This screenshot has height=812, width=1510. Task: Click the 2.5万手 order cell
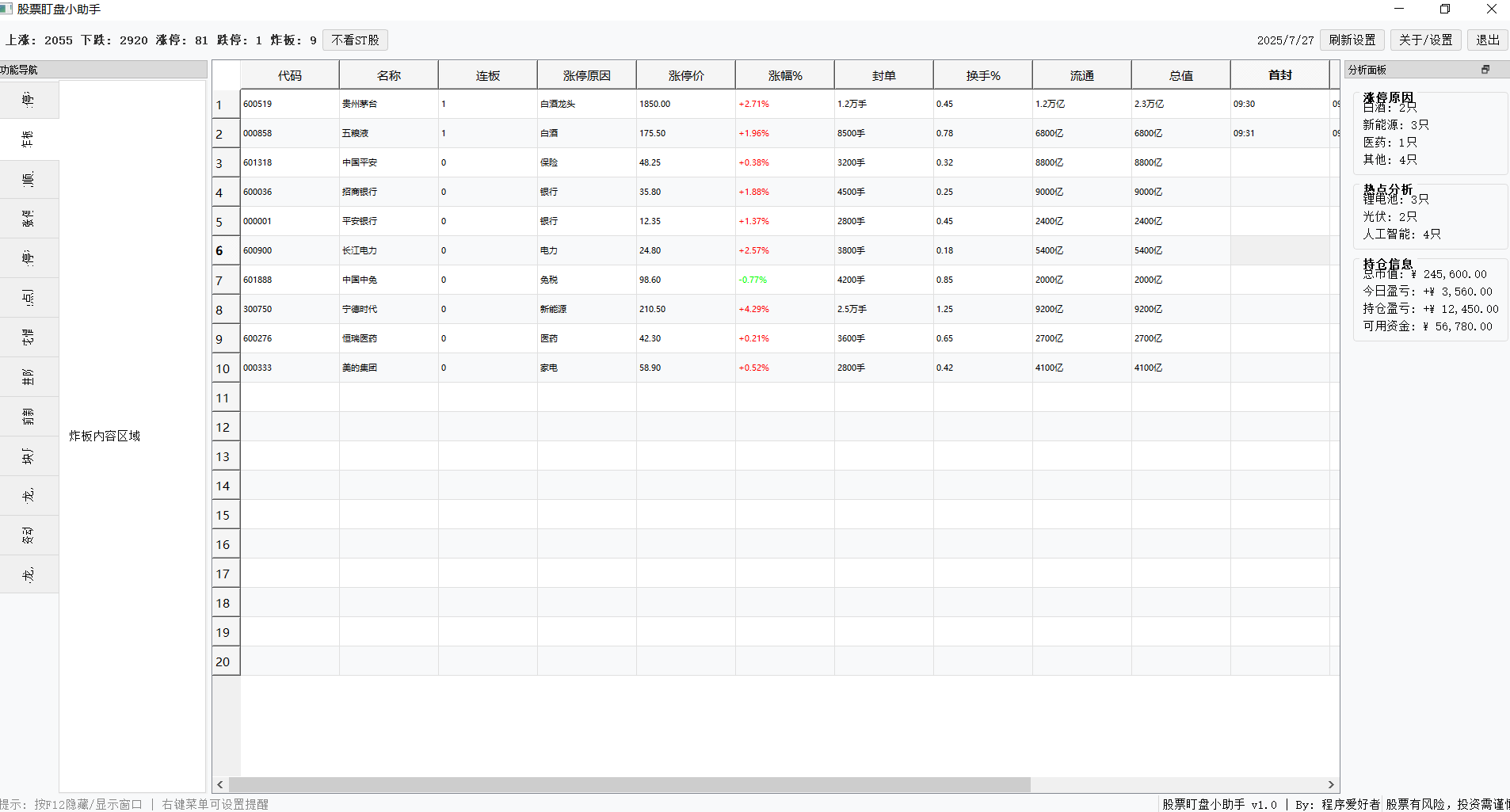pyautogui.click(x=884, y=309)
